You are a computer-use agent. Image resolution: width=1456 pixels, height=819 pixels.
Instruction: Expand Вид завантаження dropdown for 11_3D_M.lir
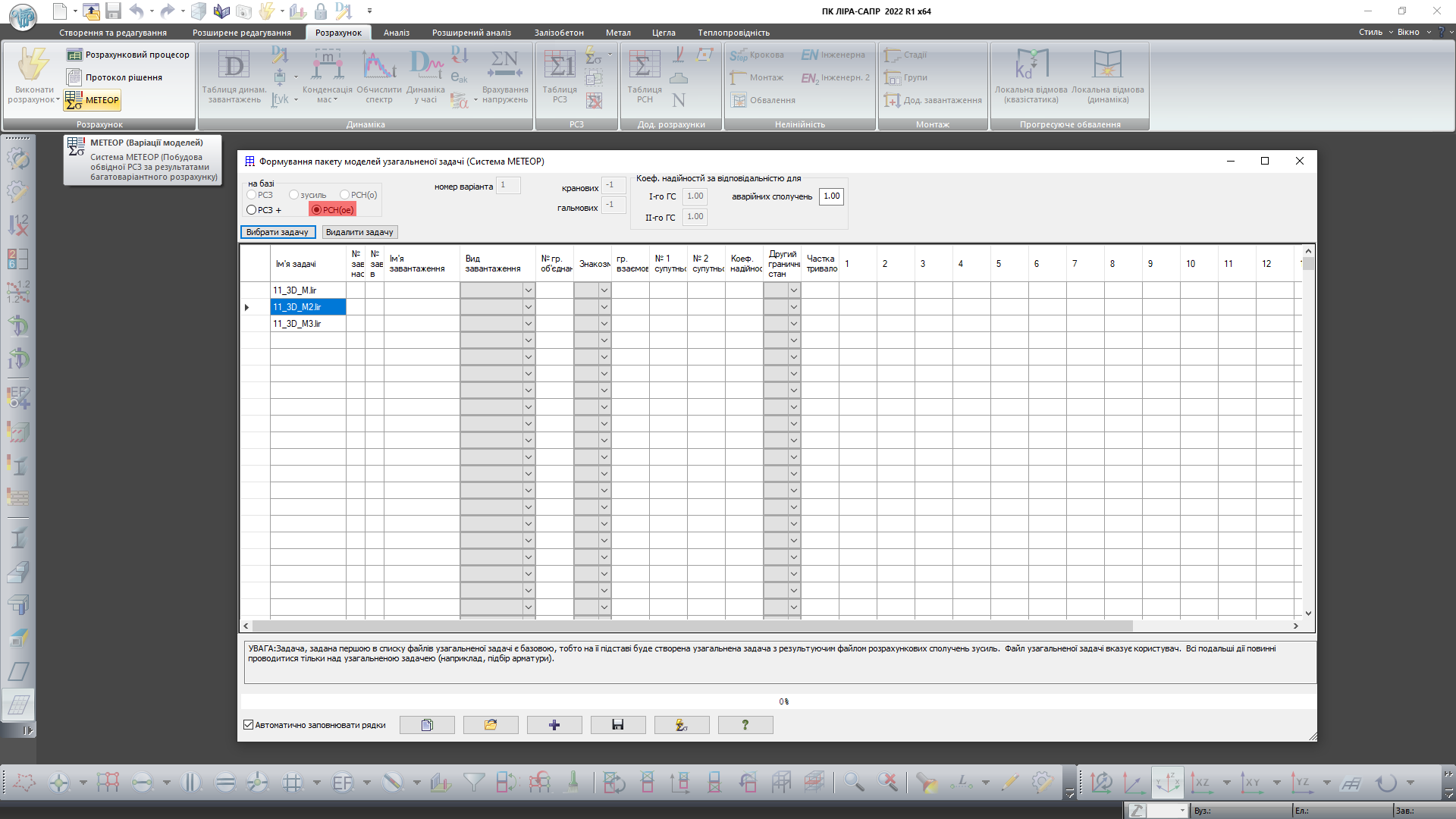(528, 290)
